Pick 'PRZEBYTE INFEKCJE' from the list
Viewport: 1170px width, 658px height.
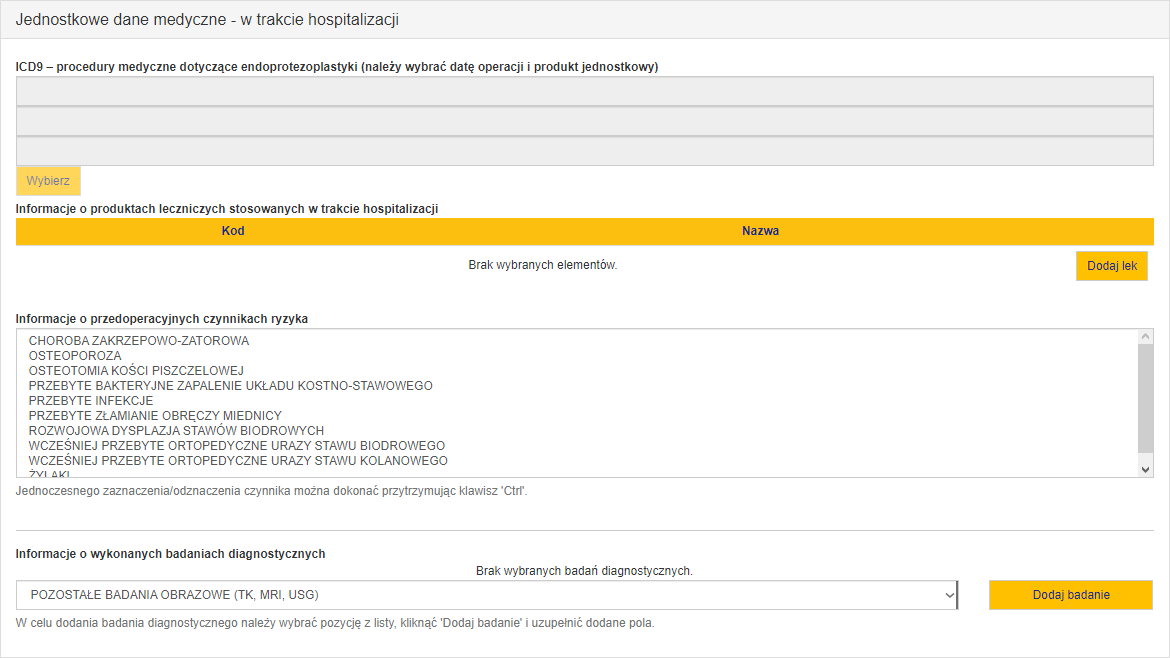pos(91,401)
